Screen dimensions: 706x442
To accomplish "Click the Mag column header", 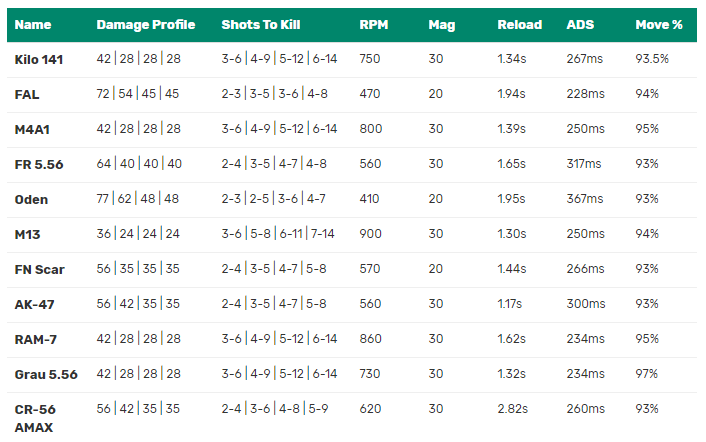I will tap(442, 25).
